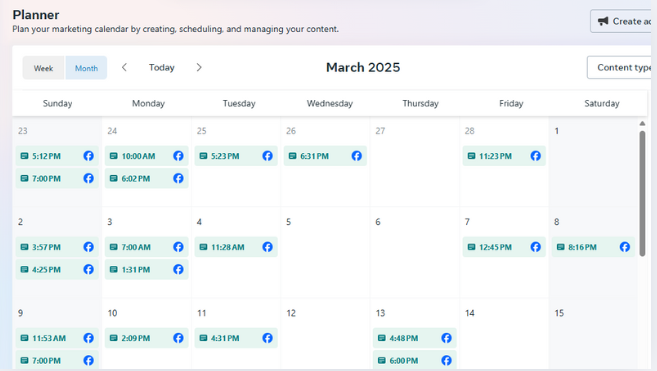657x371 pixels.
Task: Click Facebook icon on 10:00 AM post
Action: 178,156
